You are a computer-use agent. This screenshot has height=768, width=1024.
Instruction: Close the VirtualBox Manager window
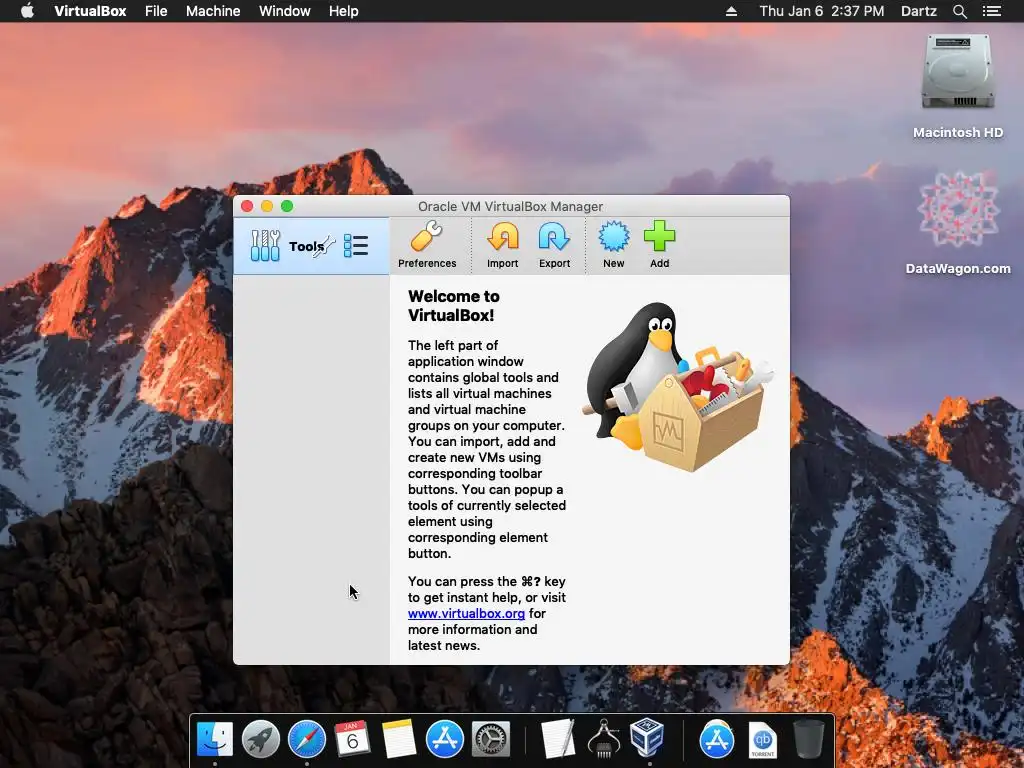(x=247, y=206)
